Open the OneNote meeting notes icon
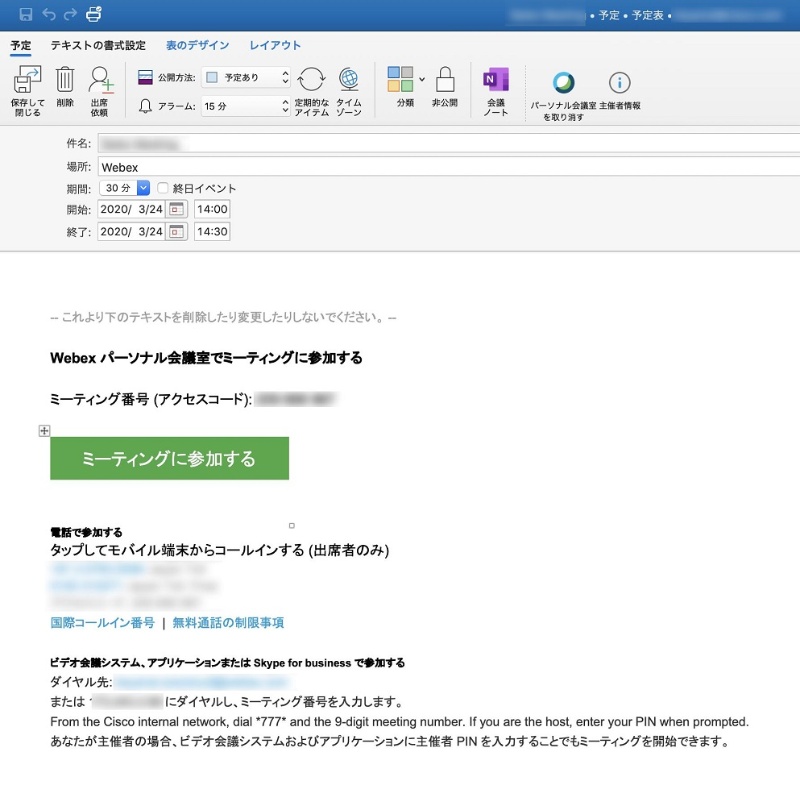This screenshot has height=806, width=800. coord(496,80)
